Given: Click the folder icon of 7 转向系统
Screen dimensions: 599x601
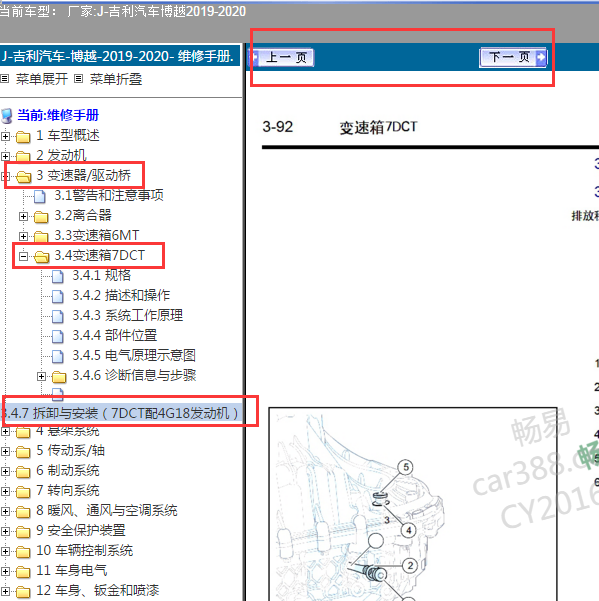Looking at the screenshot, I should pos(23,492).
